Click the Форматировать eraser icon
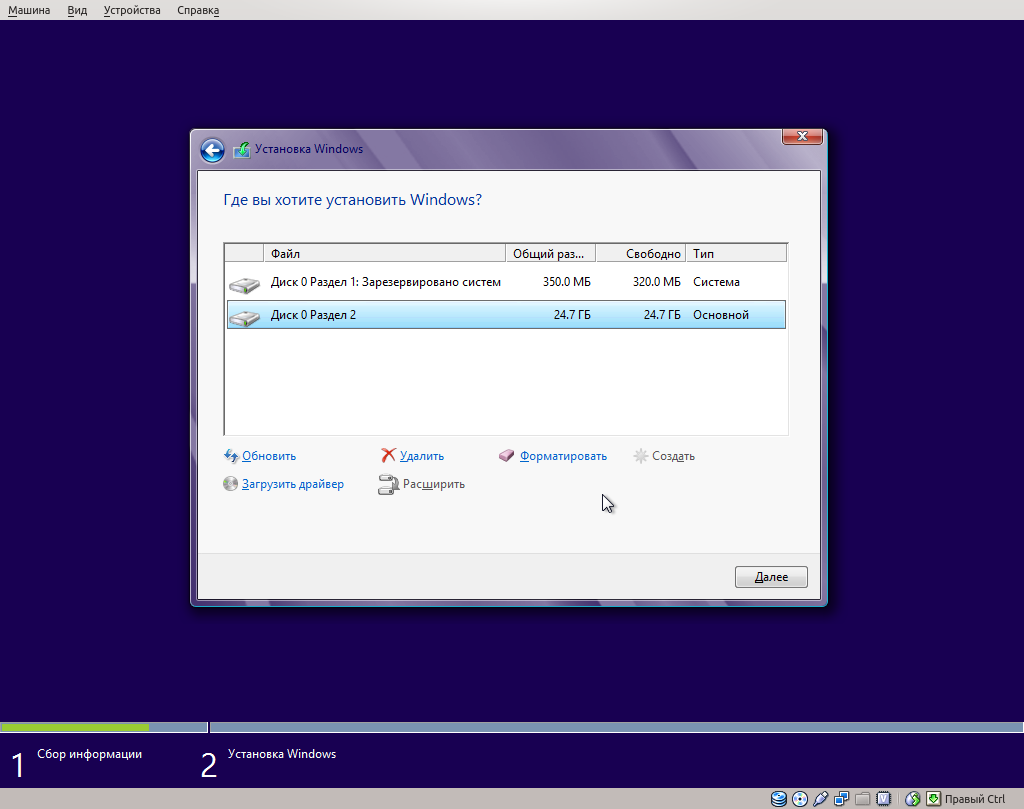The height and width of the screenshot is (809, 1024). pos(506,456)
